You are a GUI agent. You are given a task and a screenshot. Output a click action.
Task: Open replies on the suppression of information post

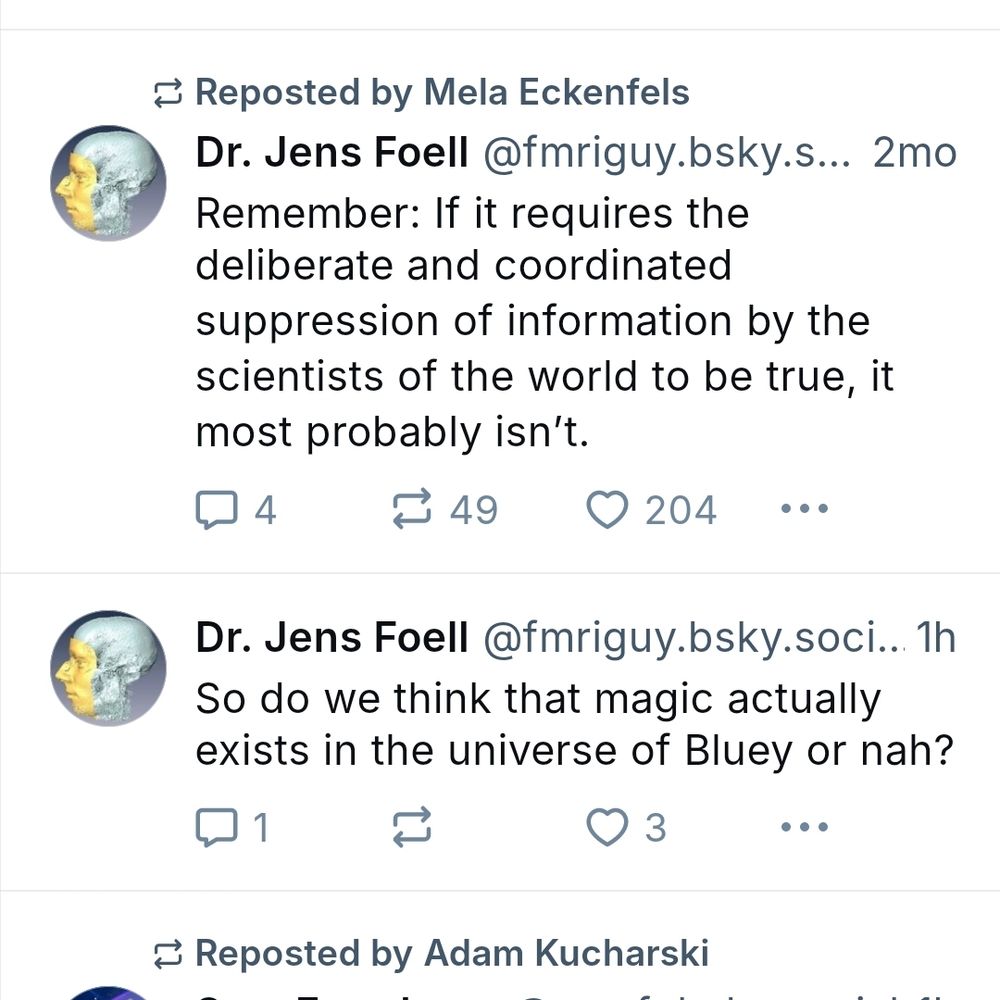[x=235, y=510]
